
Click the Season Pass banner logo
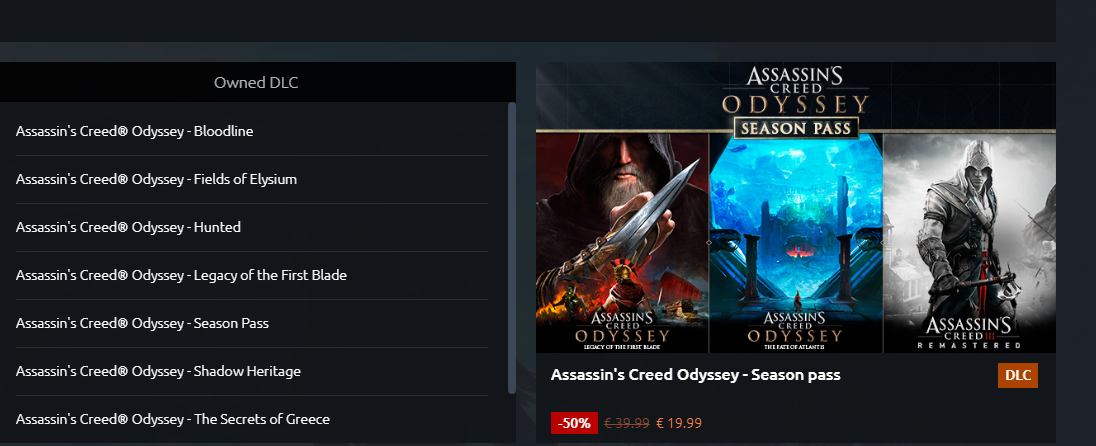796,128
